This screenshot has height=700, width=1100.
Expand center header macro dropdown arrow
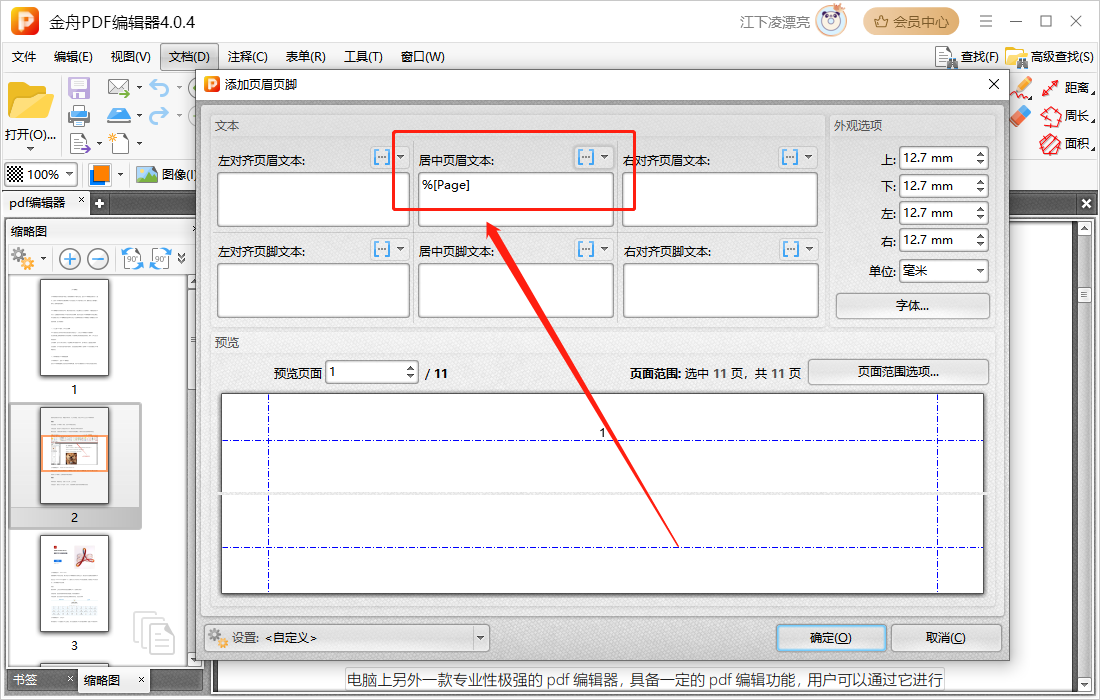[x=605, y=157]
